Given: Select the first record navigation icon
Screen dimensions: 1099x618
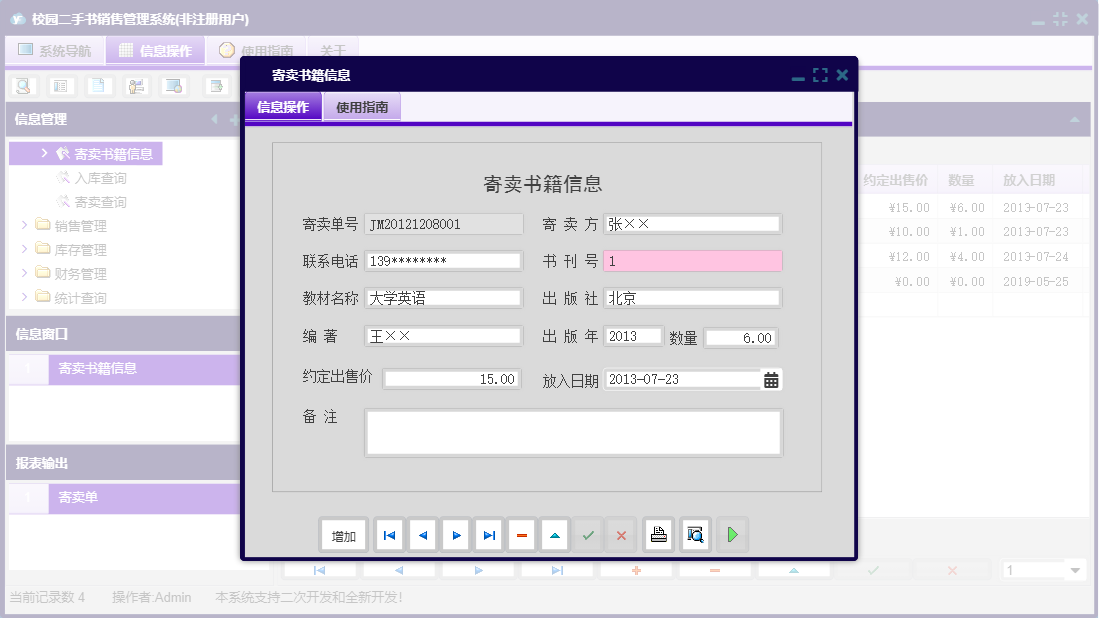Looking at the screenshot, I should pyautogui.click(x=389, y=534).
